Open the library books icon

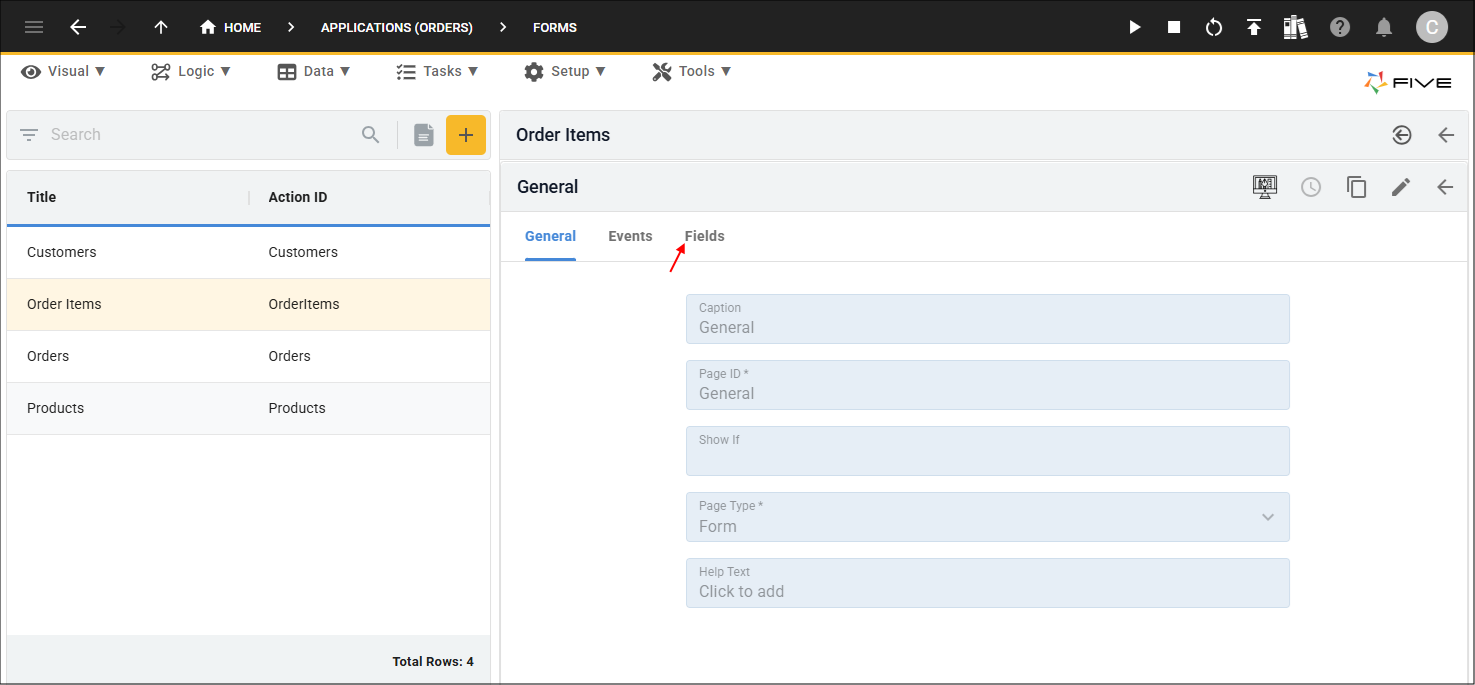(1296, 27)
